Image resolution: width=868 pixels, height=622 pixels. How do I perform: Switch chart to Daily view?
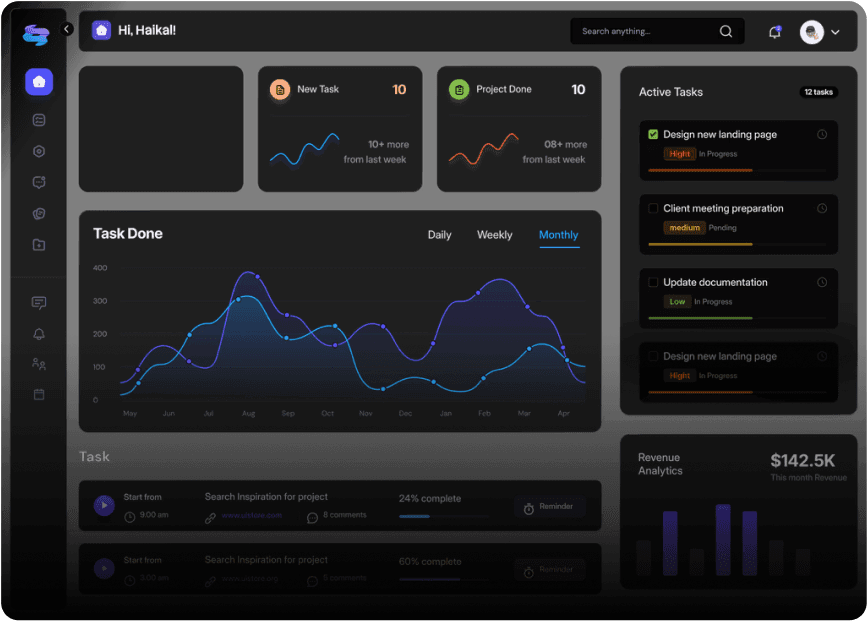439,235
